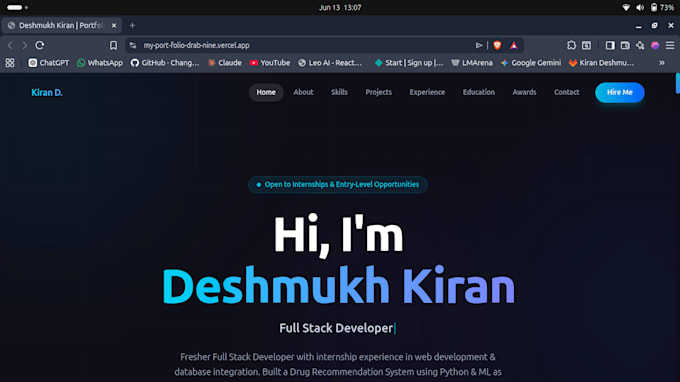The image size is (680, 382).
Task: Open the Kiran Deshmu... bookmark
Action: pyautogui.click(x=602, y=63)
